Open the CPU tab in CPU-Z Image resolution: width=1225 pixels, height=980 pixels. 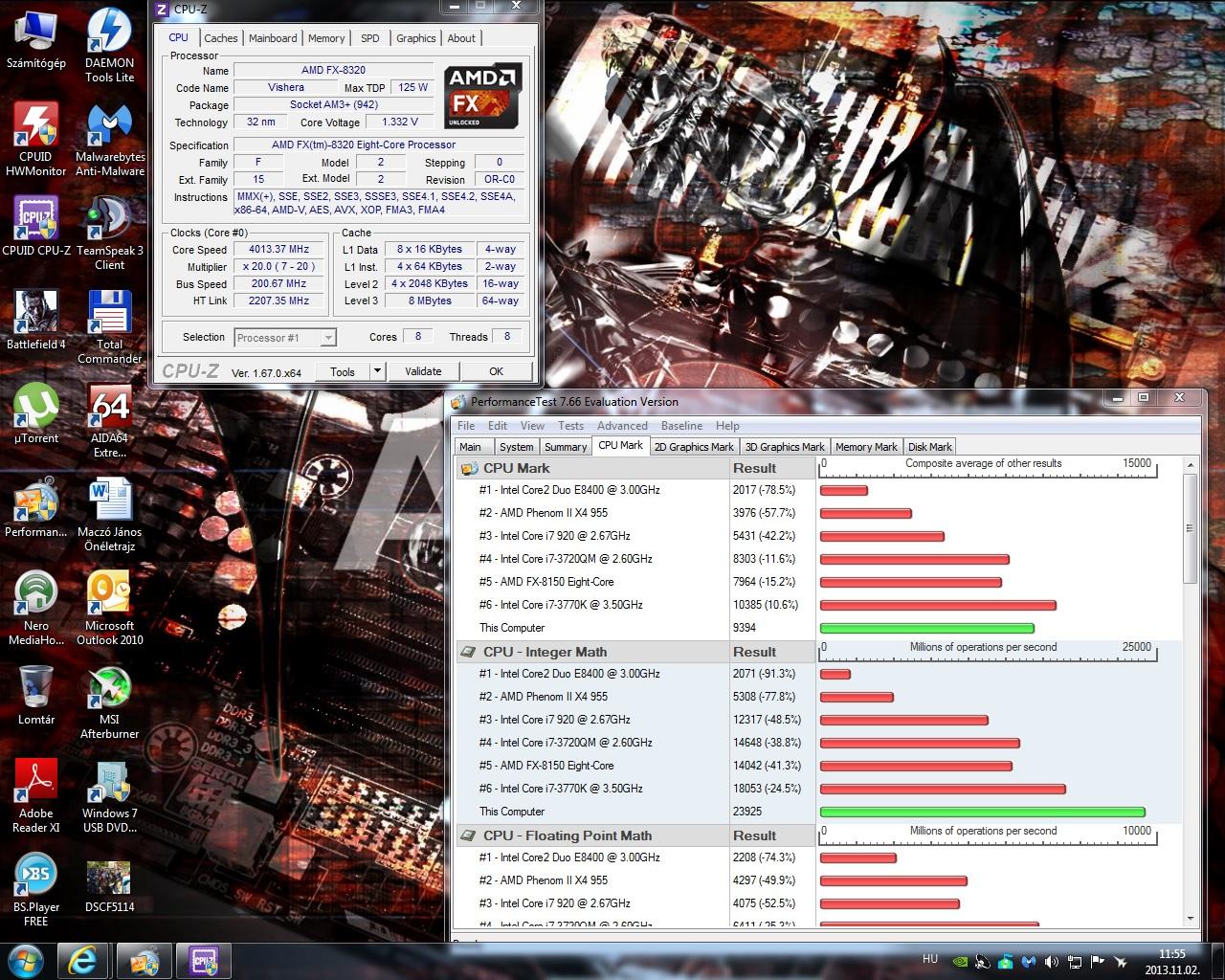click(178, 37)
